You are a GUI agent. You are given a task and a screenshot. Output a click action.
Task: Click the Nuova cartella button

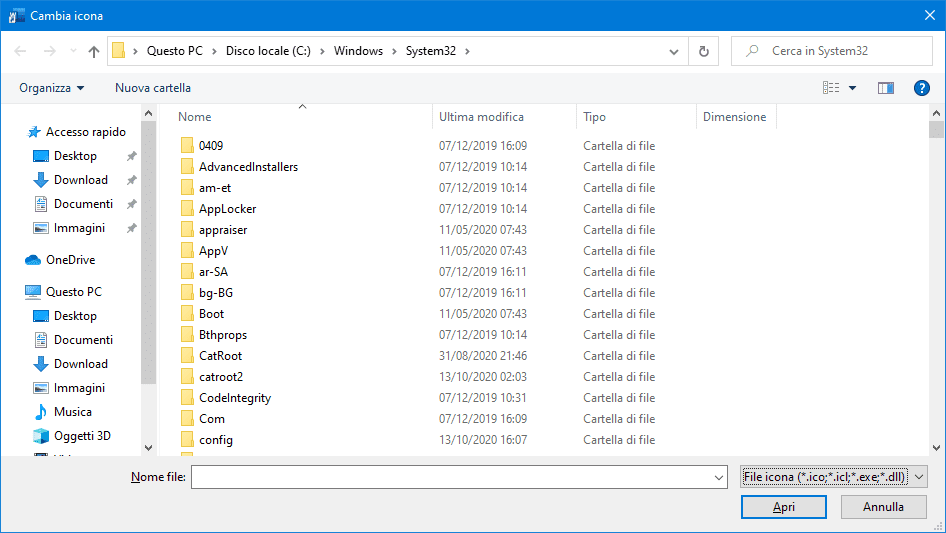(x=153, y=88)
